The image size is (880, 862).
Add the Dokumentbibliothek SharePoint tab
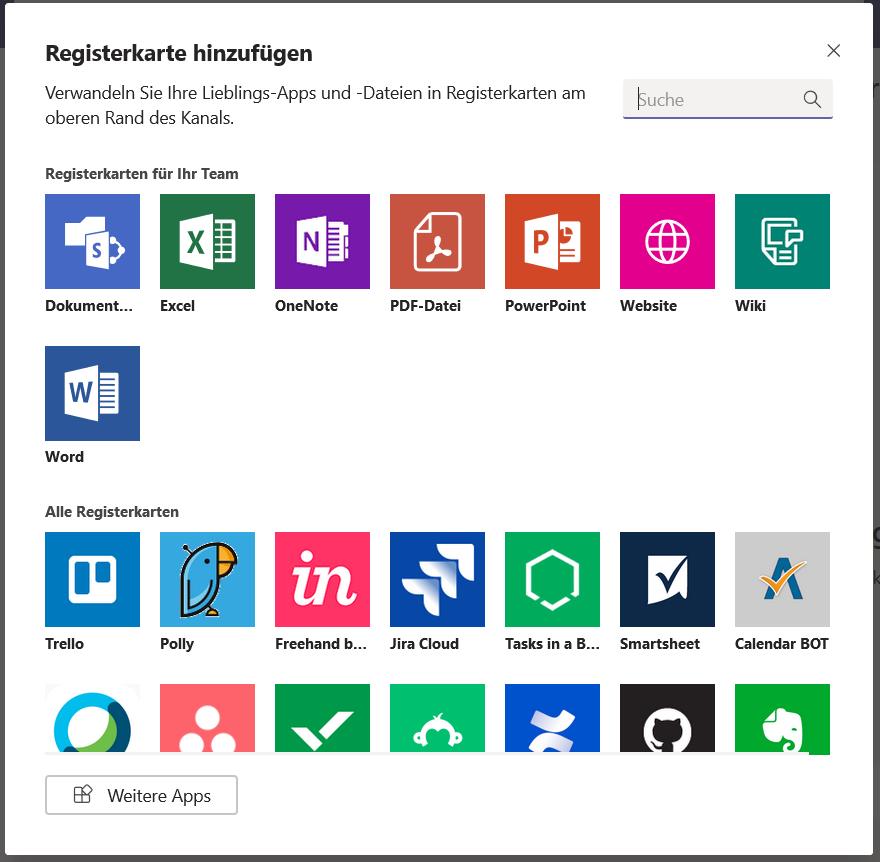(x=93, y=241)
